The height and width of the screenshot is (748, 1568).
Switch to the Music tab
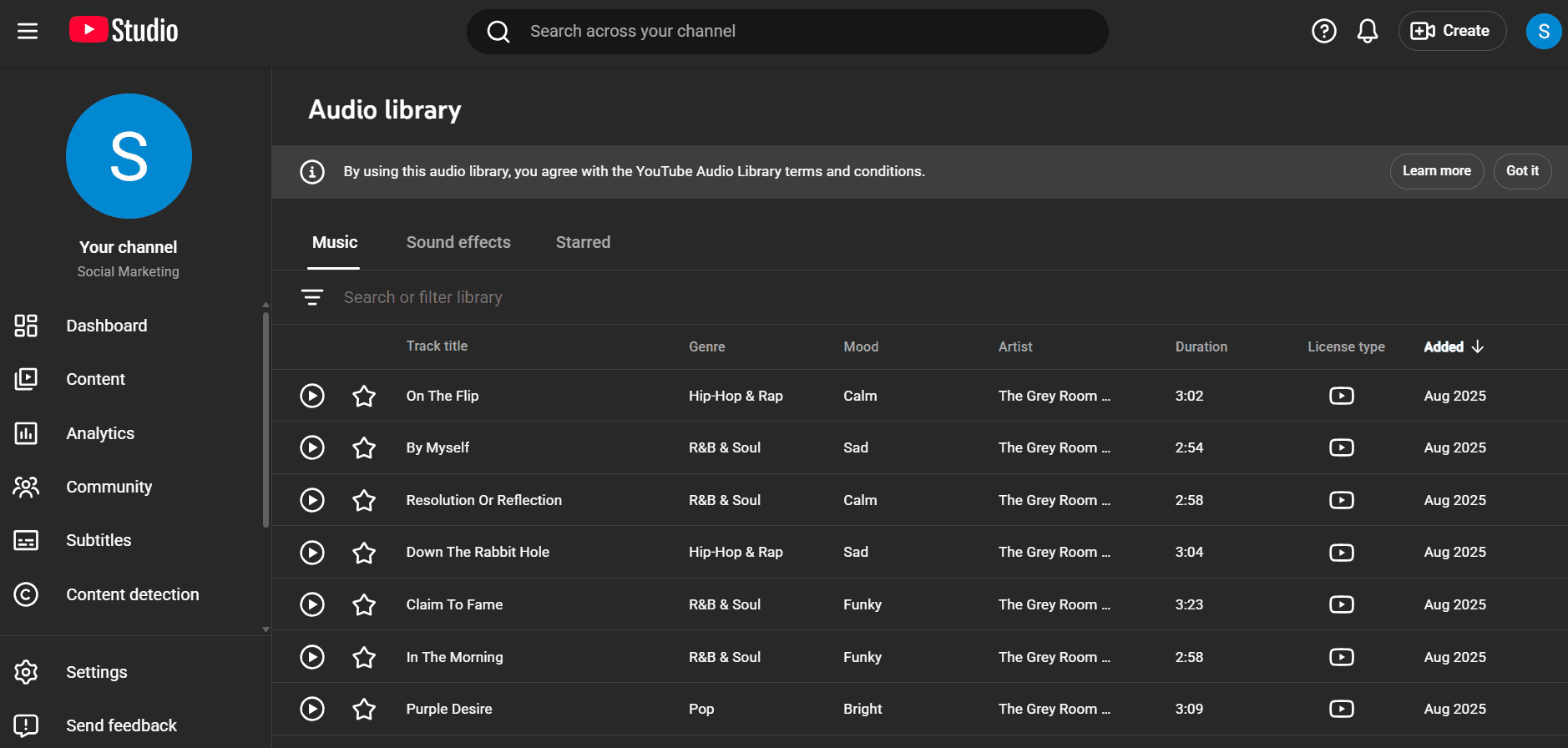point(335,242)
